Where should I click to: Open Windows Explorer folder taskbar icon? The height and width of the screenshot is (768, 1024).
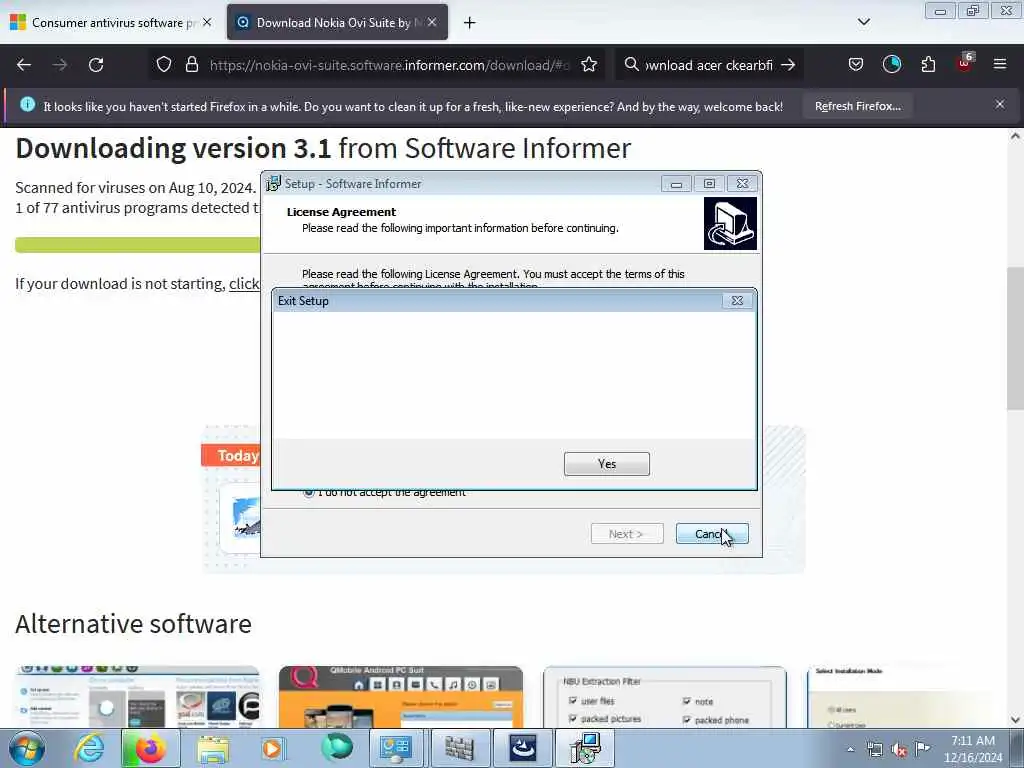(x=212, y=749)
